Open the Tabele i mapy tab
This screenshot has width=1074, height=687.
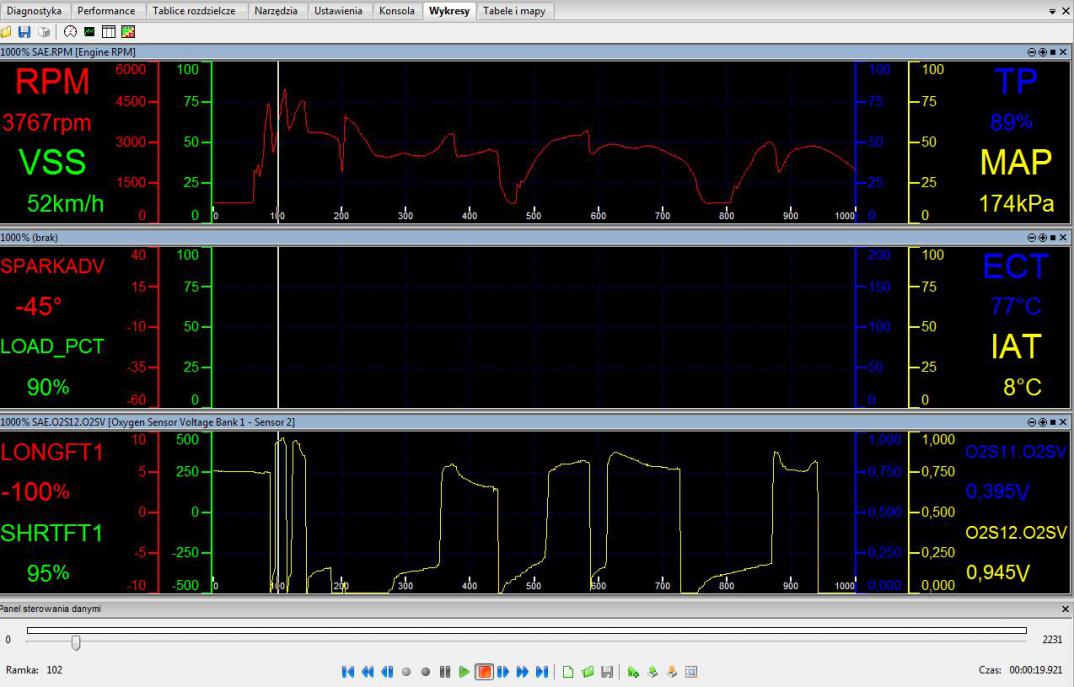(x=514, y=11)
